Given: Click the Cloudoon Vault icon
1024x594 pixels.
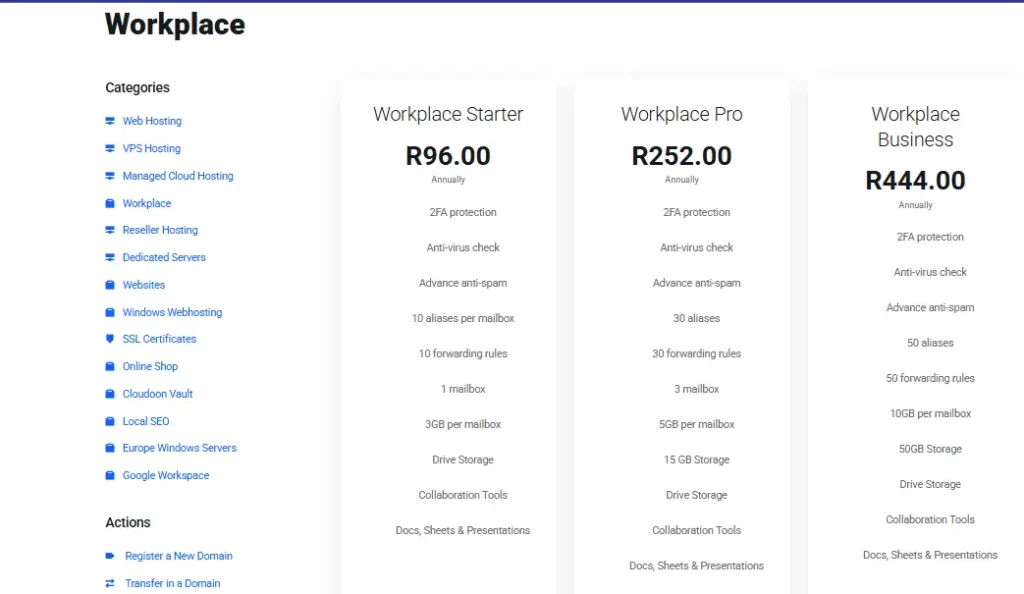Looking at the screenshot, I should 110,393.
